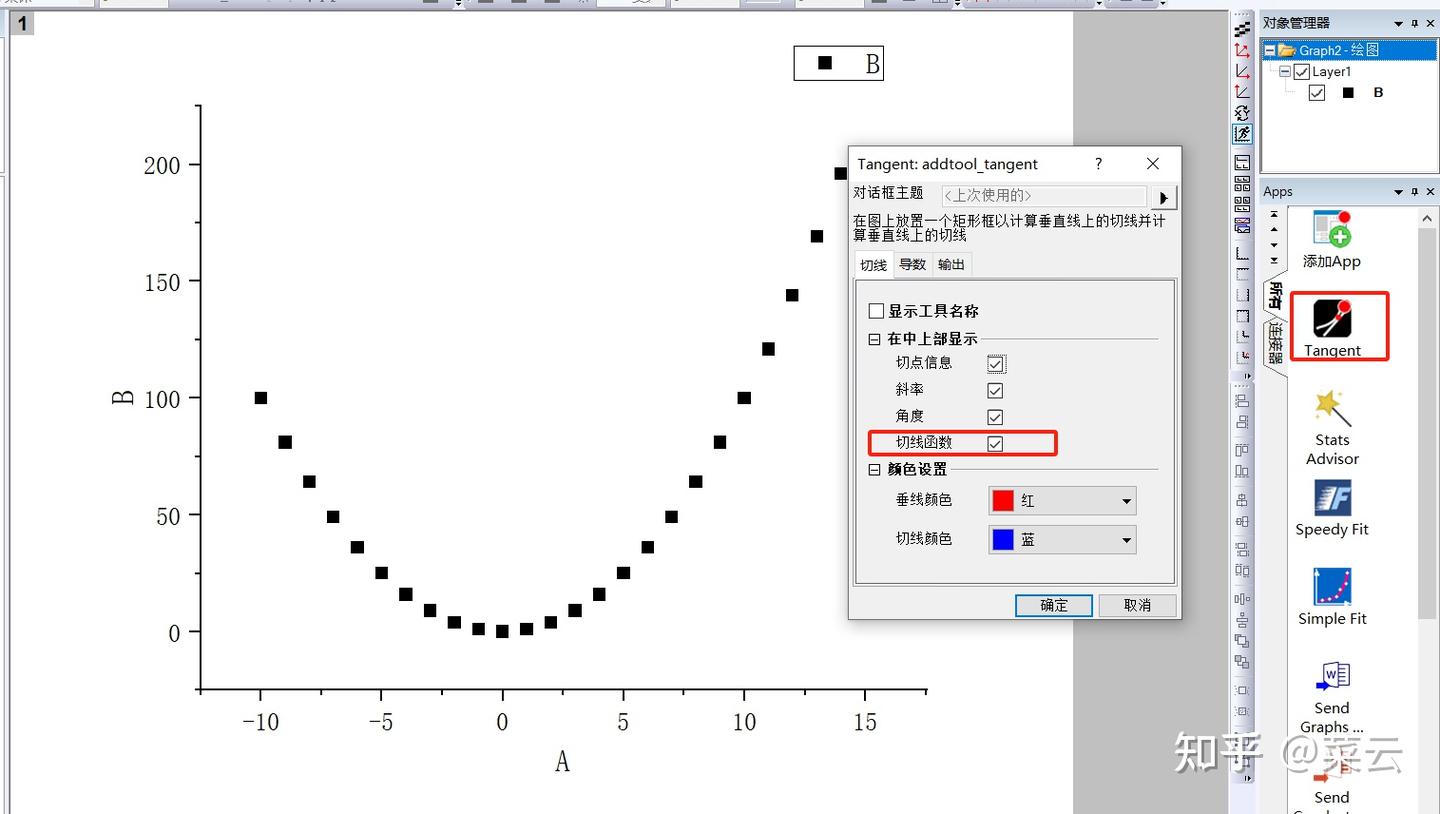Open 切线颜色 dropdown arrow
Screen dimensions: 1440x814
(1126, 540)
